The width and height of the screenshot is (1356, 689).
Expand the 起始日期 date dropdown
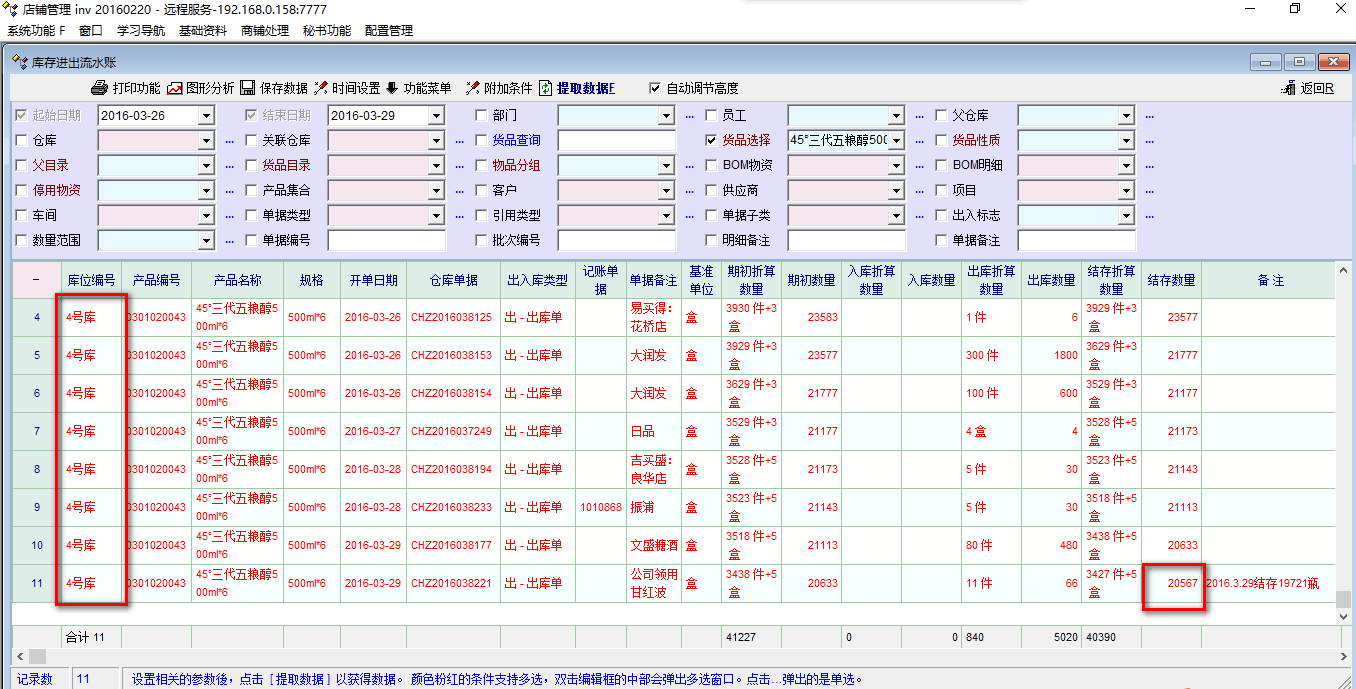[x=206, y=116]
